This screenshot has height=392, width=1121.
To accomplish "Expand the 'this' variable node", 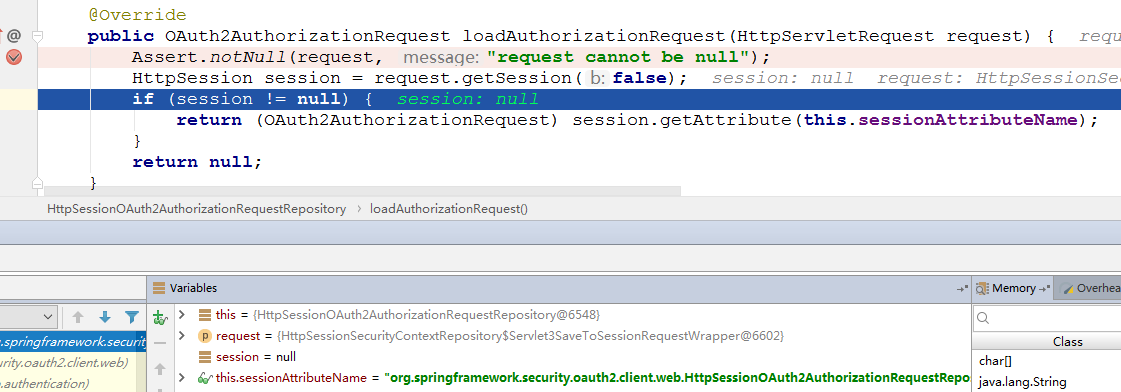I will 182,315.
